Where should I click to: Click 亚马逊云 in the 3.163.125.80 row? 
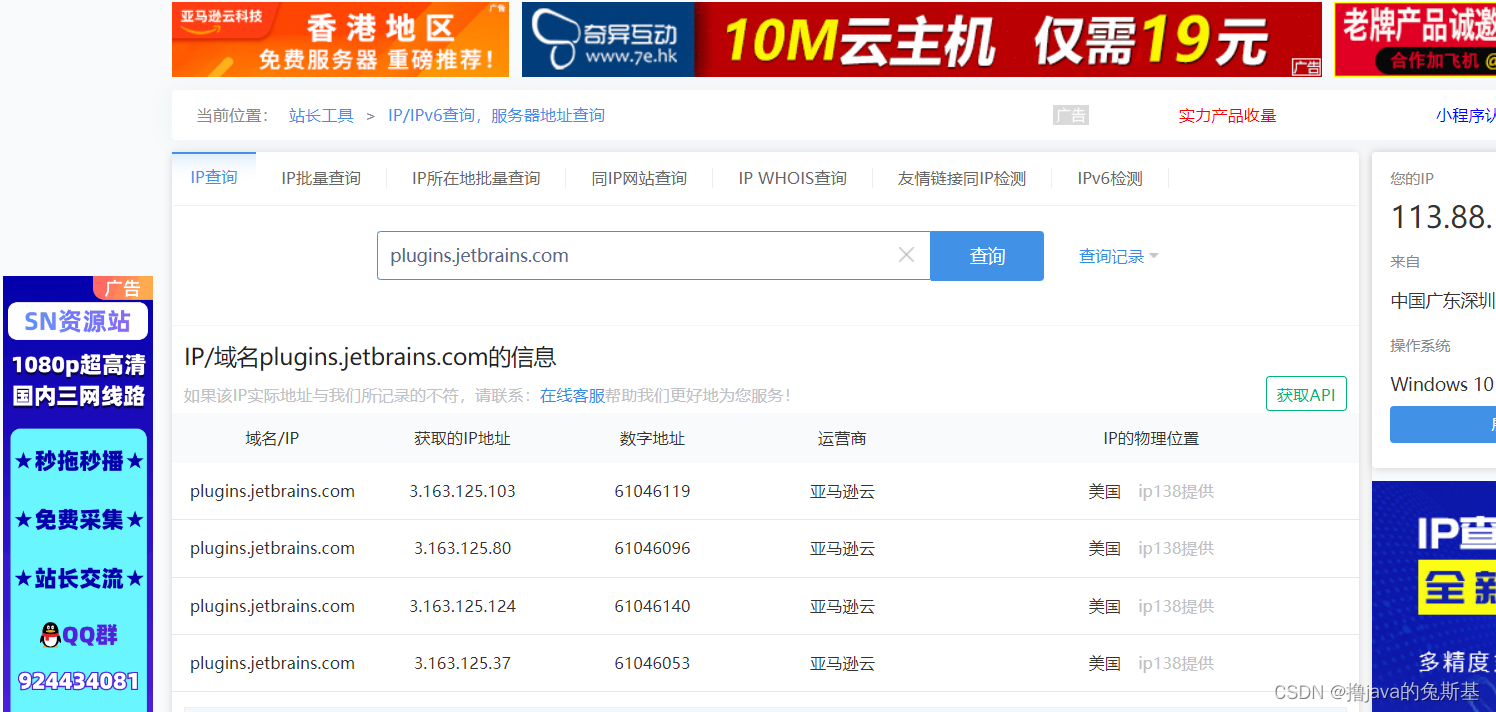click(x=842, y=548)
